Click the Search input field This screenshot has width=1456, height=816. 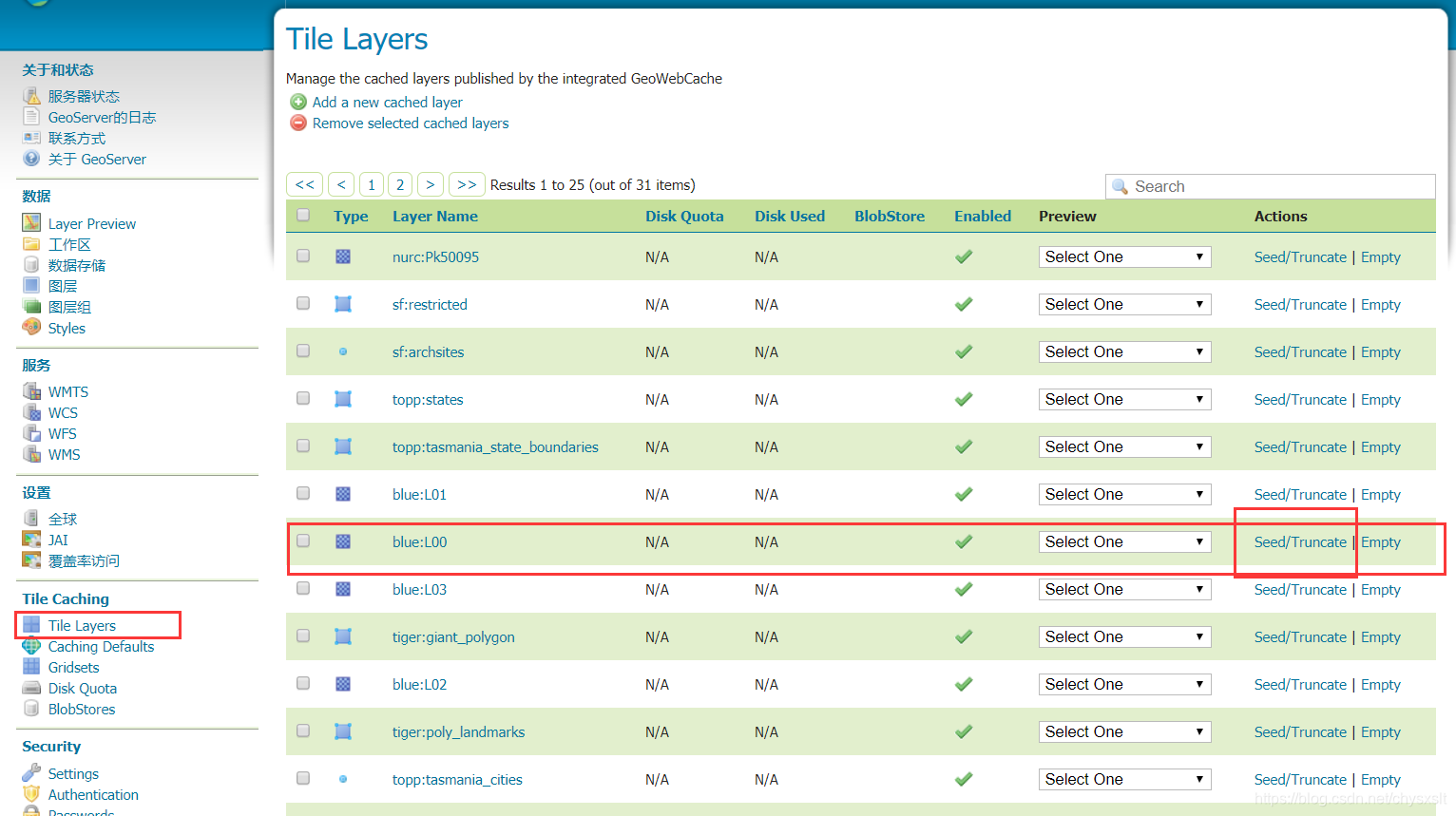[x=1270, y=186]
